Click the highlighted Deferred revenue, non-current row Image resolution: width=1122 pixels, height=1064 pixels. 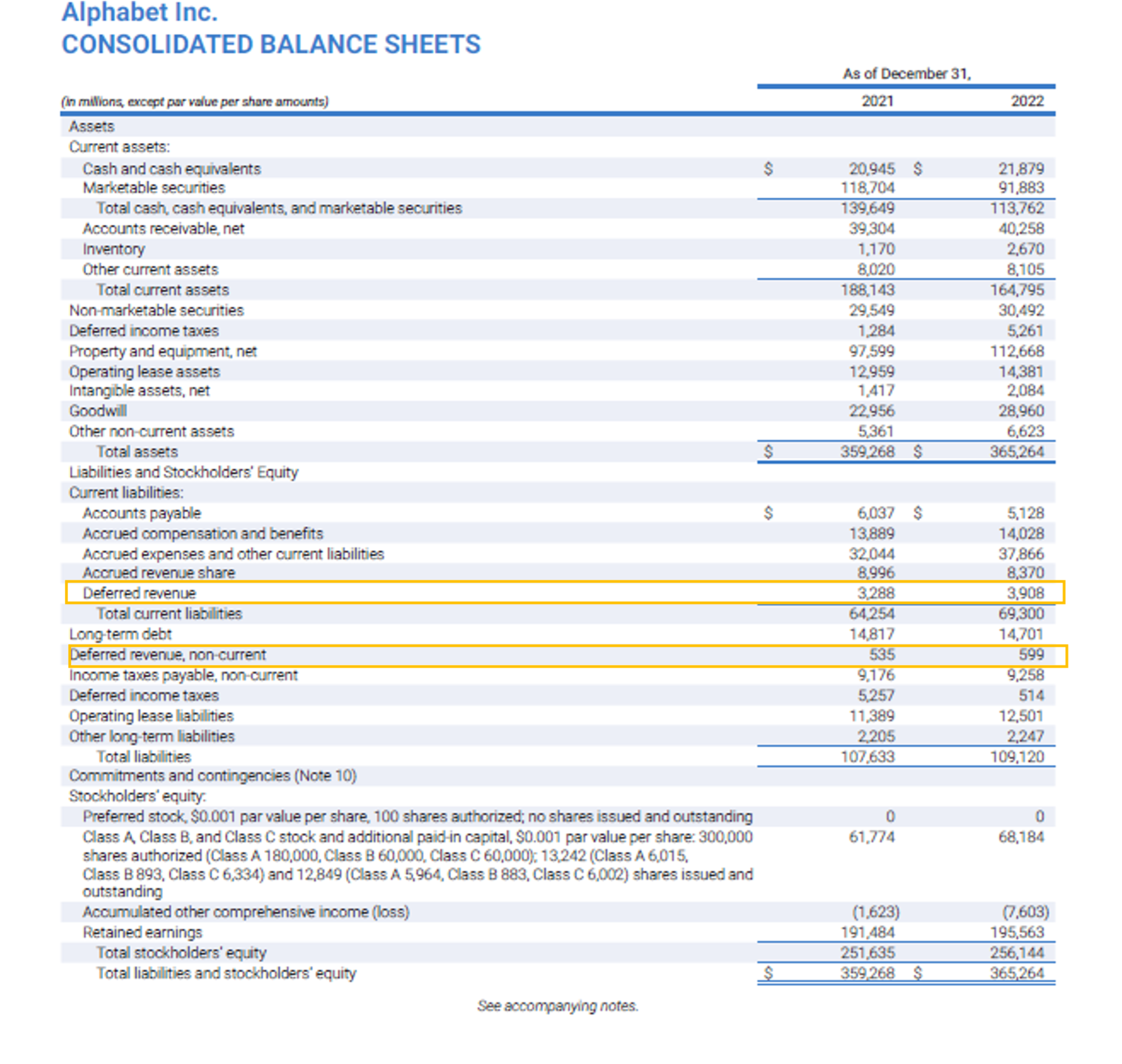coord(167,654)
